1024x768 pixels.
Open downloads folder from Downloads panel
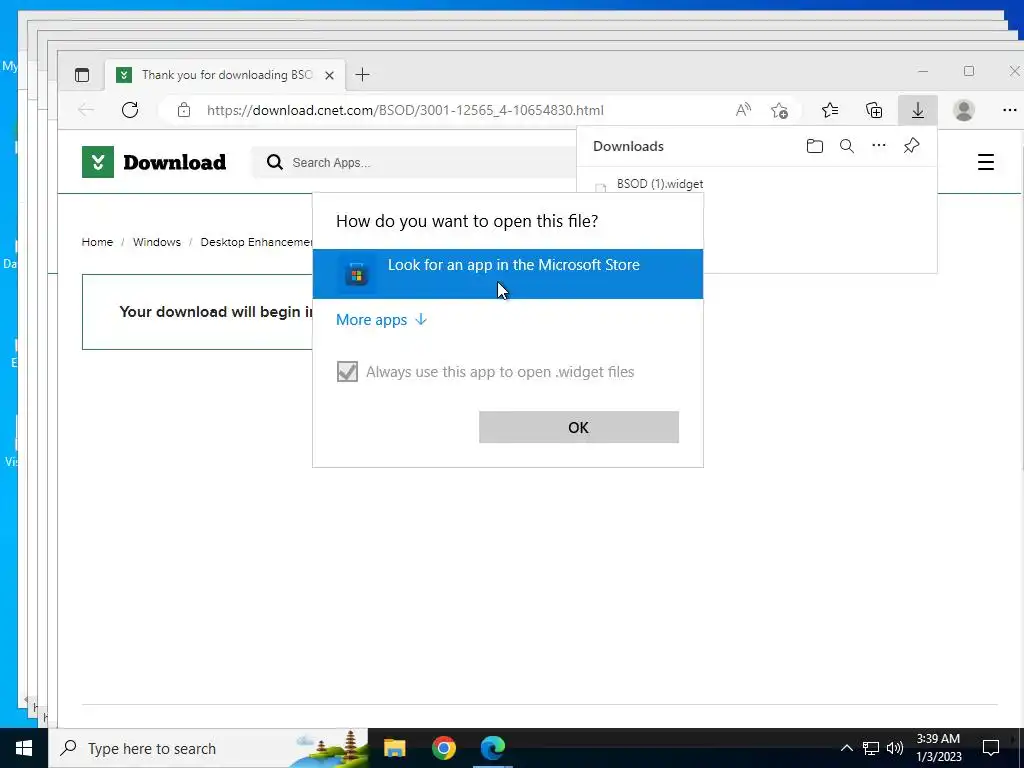tap(814, 146)
